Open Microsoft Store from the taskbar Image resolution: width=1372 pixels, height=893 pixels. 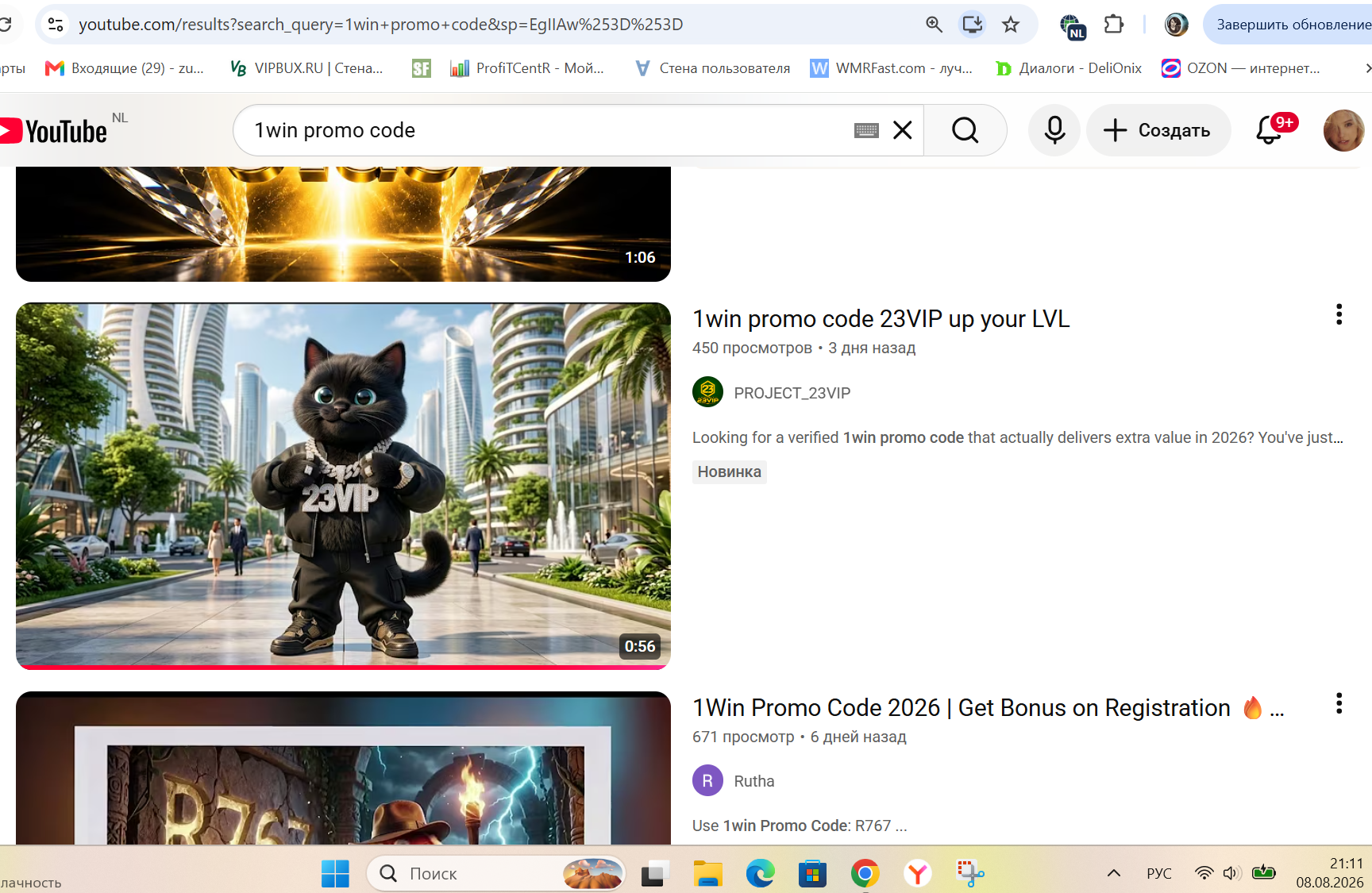point(812,874)
